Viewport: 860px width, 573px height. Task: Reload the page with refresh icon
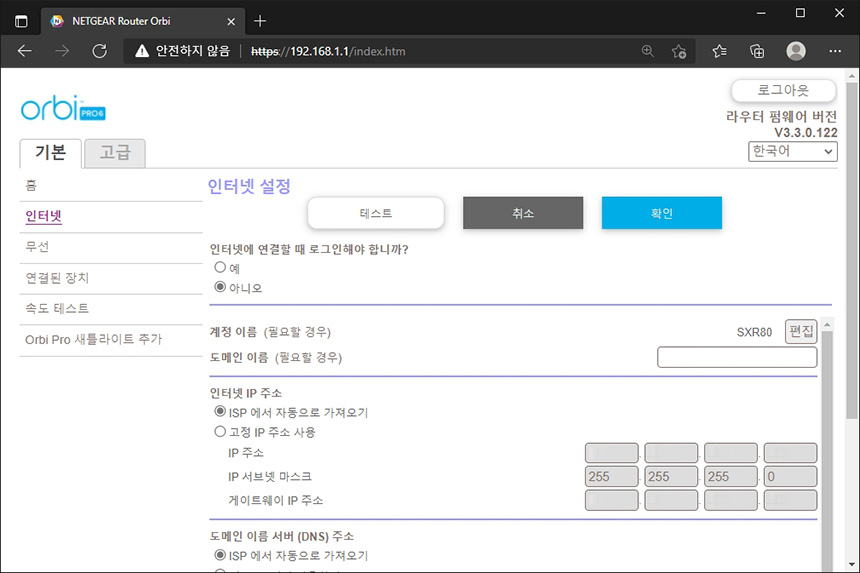(x=100, y=51)
